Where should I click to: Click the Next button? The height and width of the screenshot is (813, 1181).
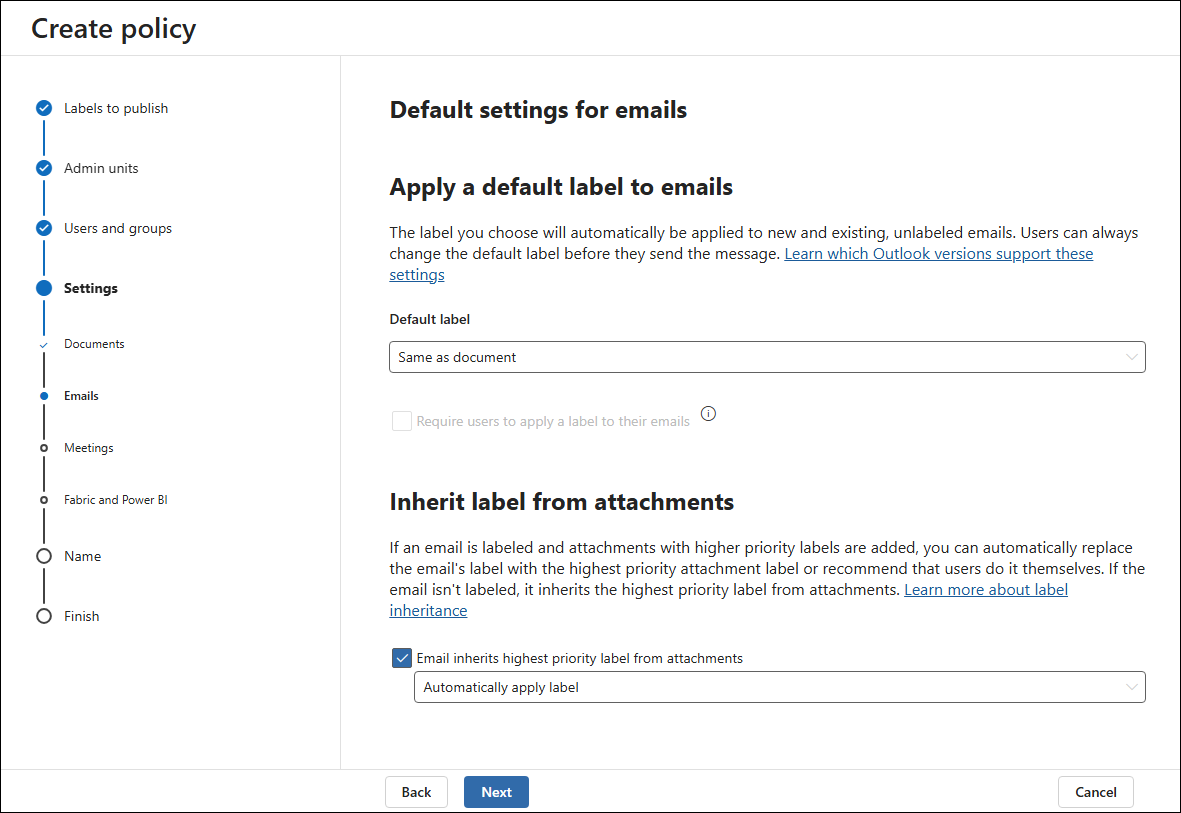coord(496,792)
